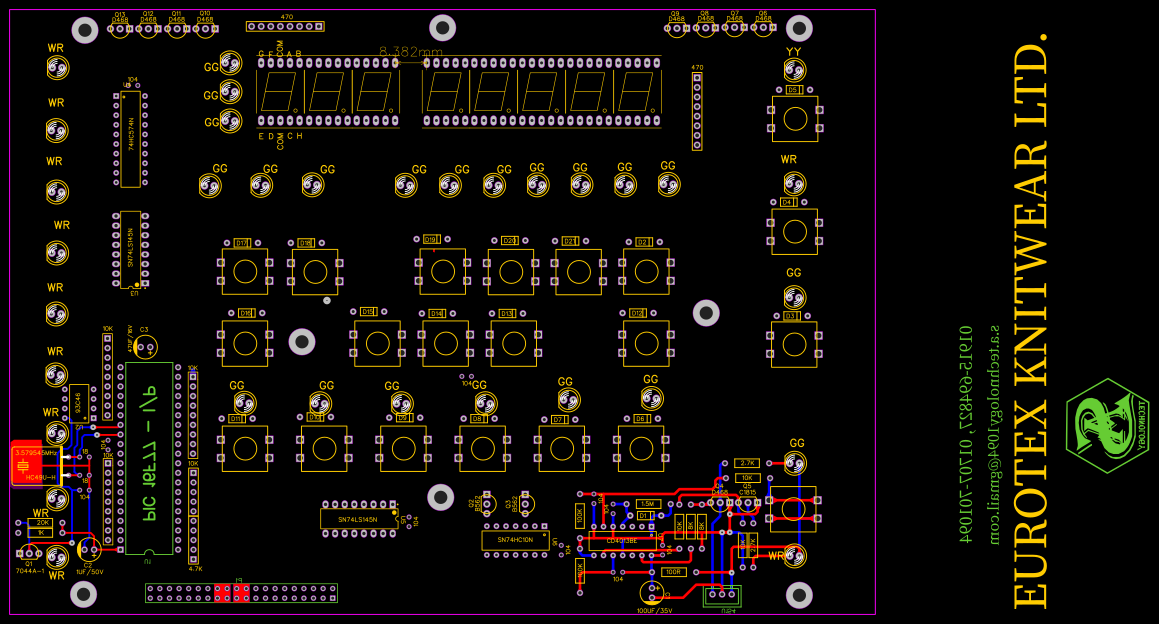Select the EUROTEX KNITWEAR LTD. text
1159x624 pixels.
pyautogui.click(x=1030, y=321)
